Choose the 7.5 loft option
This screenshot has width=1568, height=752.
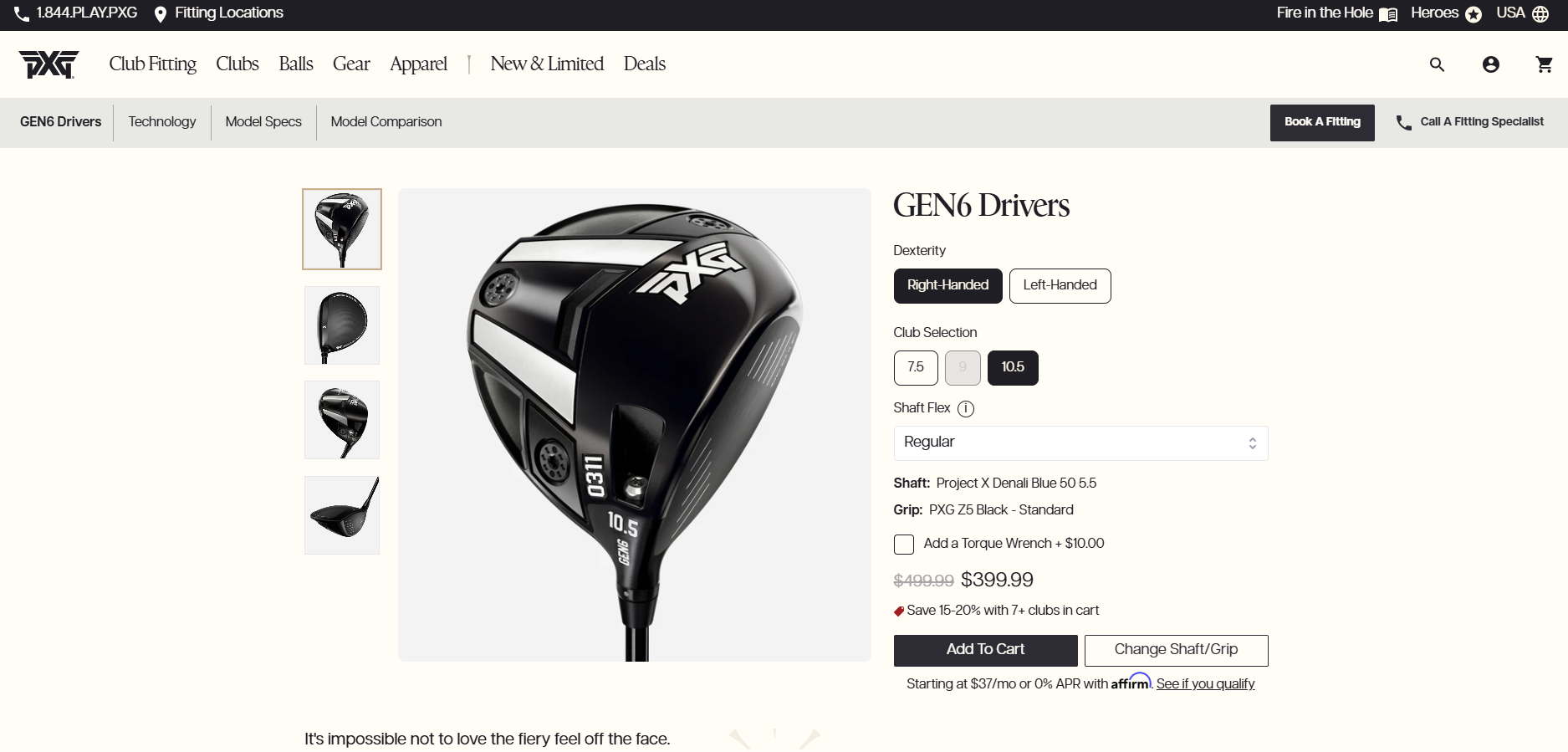(916, 368)
